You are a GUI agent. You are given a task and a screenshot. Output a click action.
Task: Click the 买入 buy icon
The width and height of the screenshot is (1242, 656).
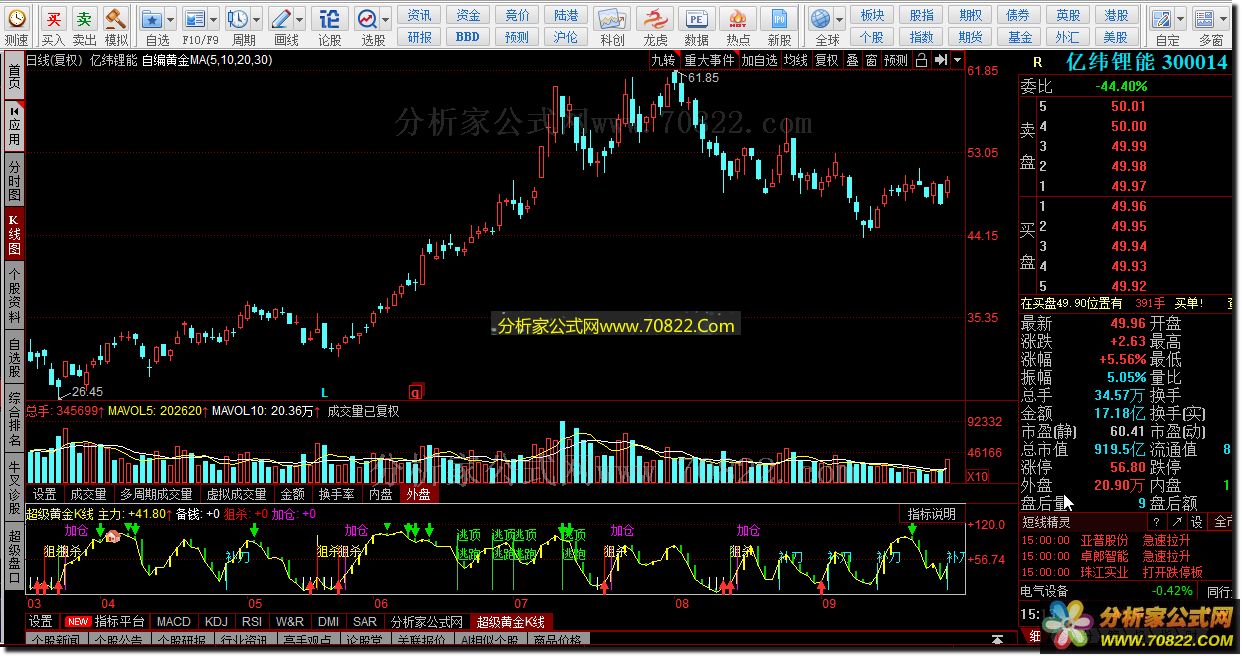(x=53, y=26)
